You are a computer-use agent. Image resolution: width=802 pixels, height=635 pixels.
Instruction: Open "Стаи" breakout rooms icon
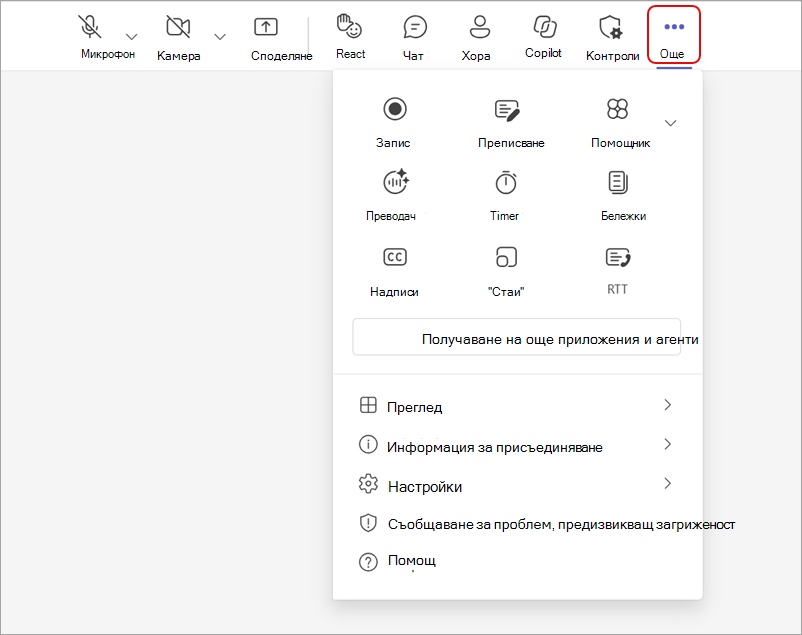pyautogui.click(x=506, y=257)
